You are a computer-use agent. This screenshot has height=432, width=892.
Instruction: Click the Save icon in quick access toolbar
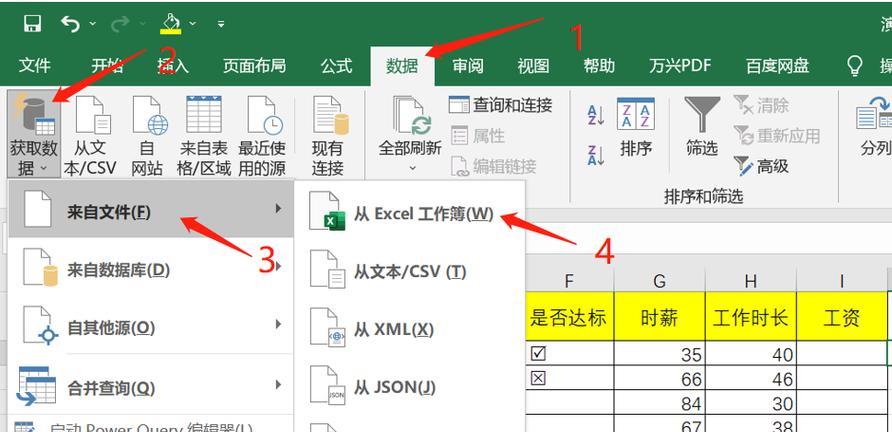(x=32, y=24)
